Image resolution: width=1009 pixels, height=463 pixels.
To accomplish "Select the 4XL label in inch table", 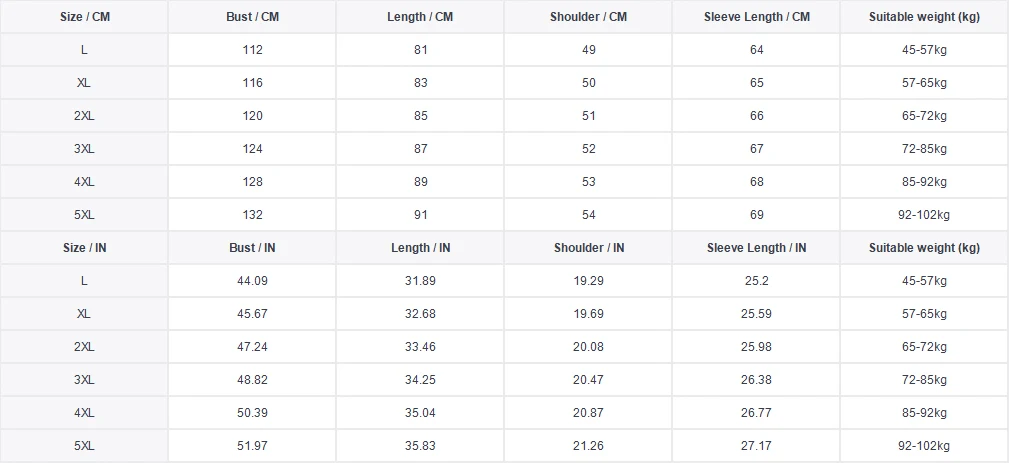I will (84, 413).
